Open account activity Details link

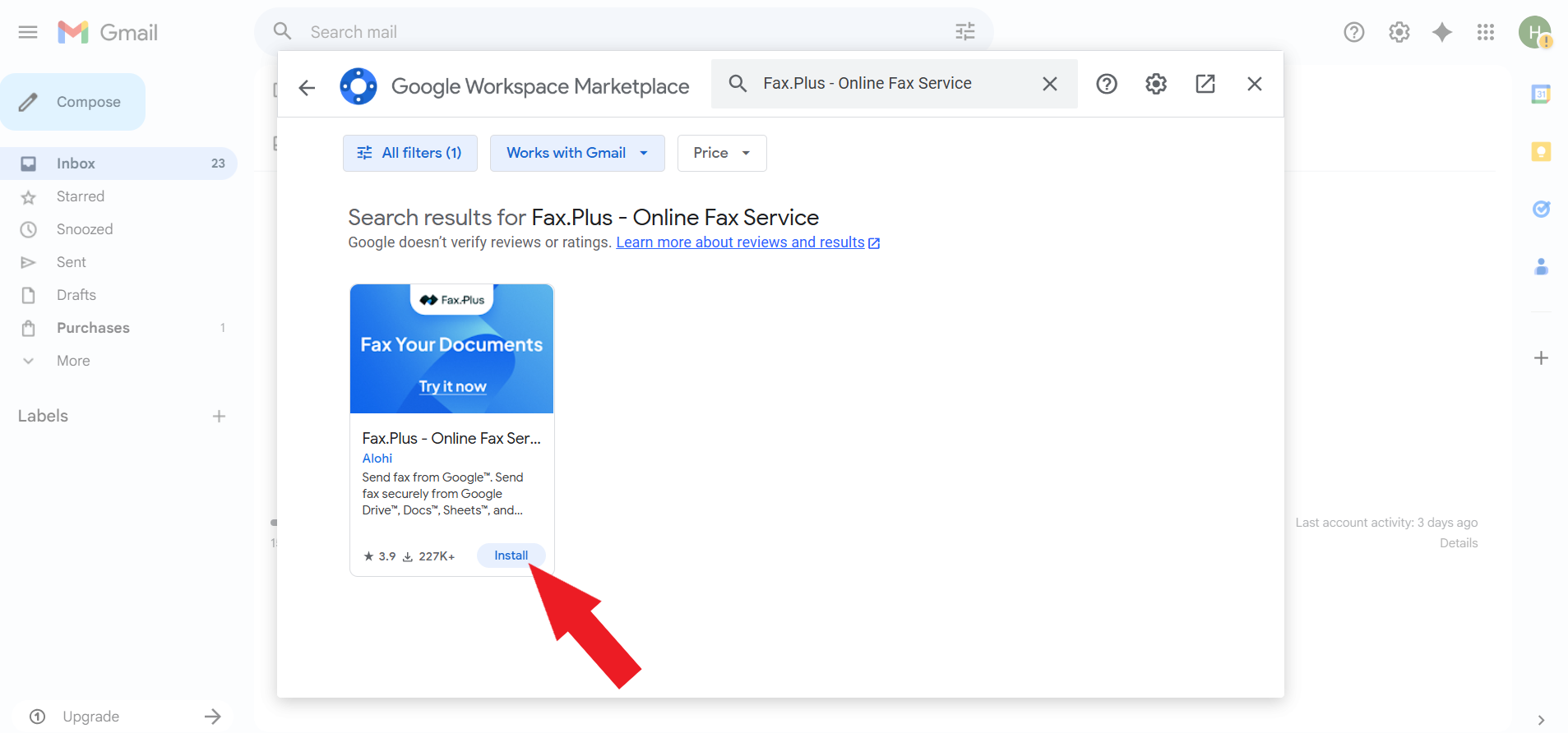click(1459, 543)
